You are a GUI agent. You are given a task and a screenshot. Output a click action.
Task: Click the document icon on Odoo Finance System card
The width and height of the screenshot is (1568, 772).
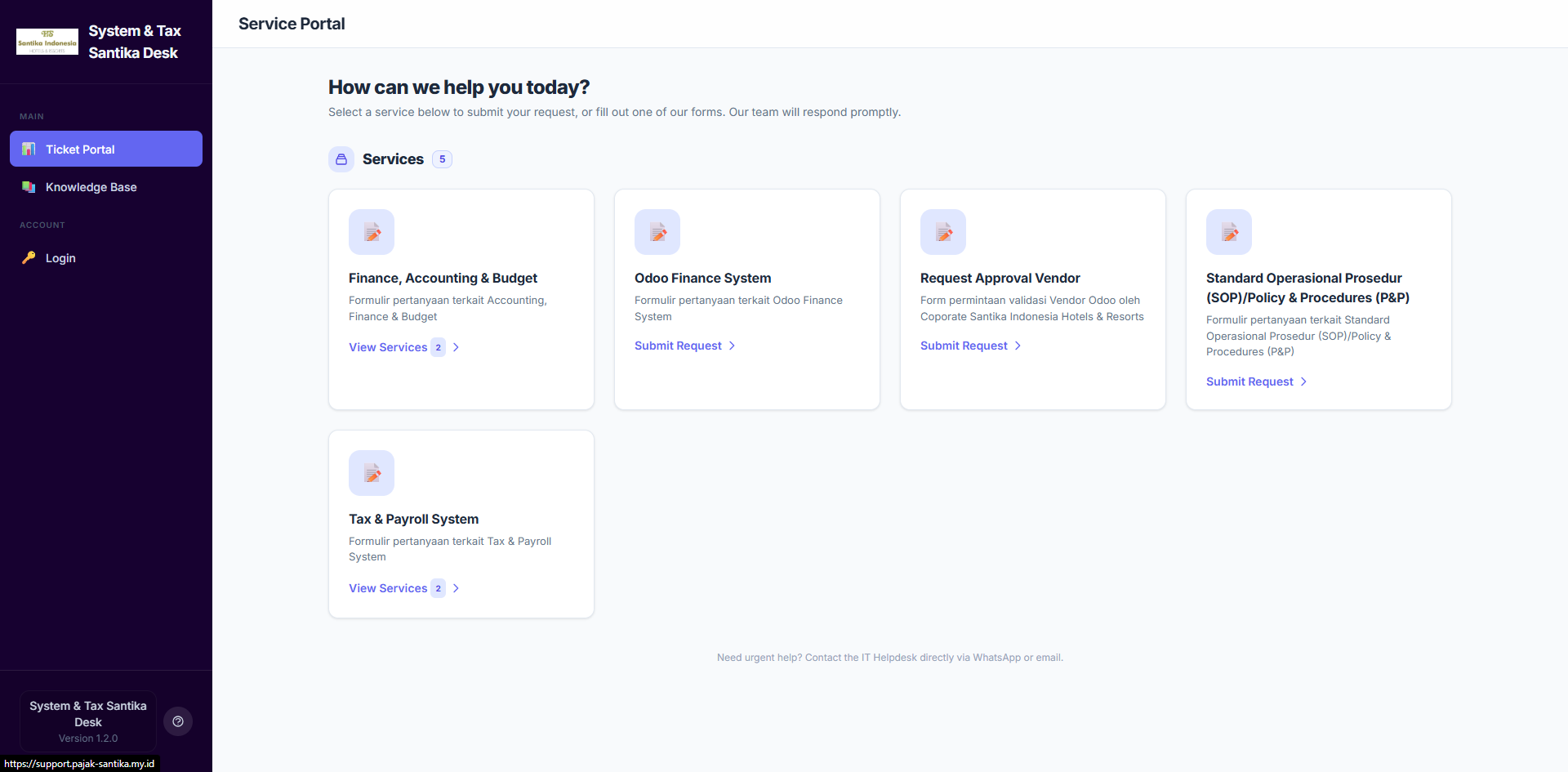[x=657, y=232]
